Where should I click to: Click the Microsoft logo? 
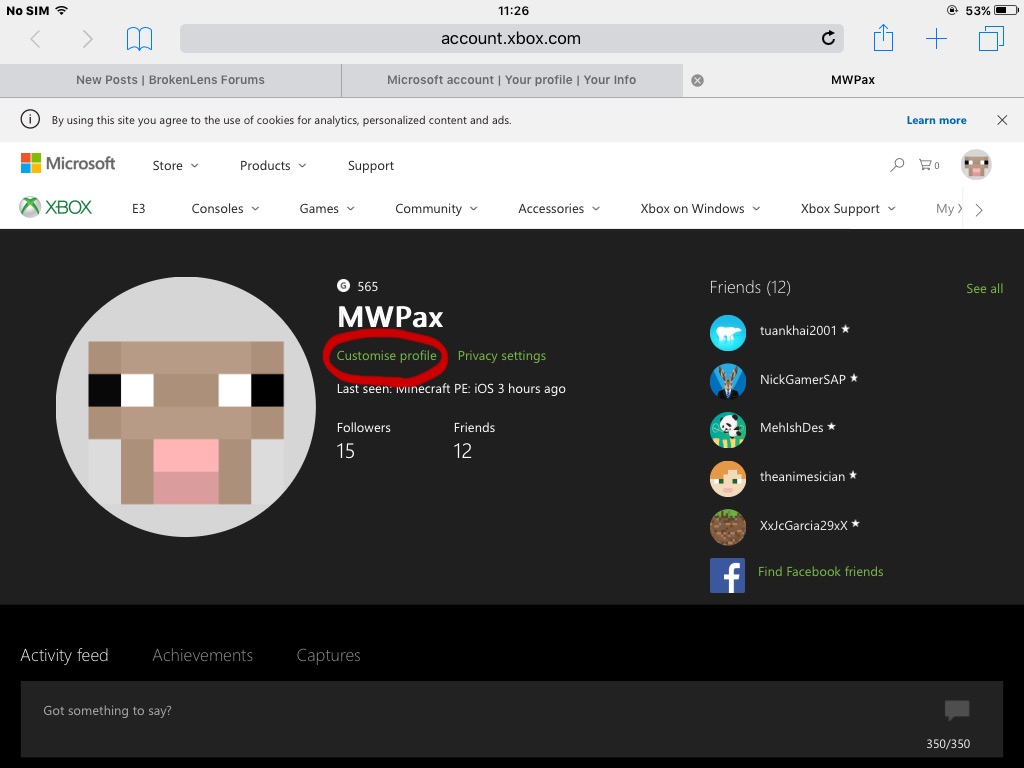[x=68, y=163]
